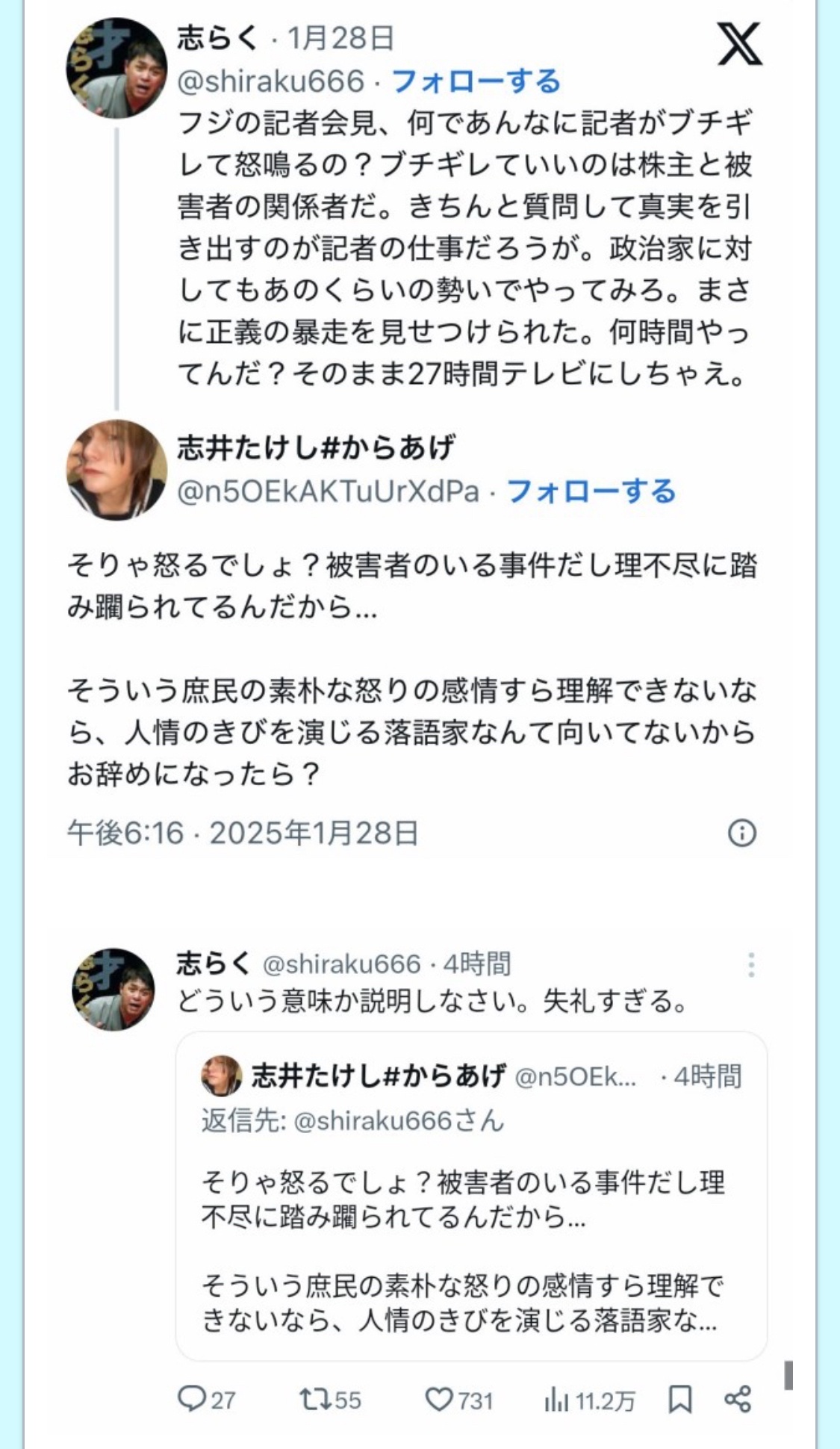Tap the share icon on bottom post
Viewport: 840px width, 1449px height.
[x=738, y=1399]
